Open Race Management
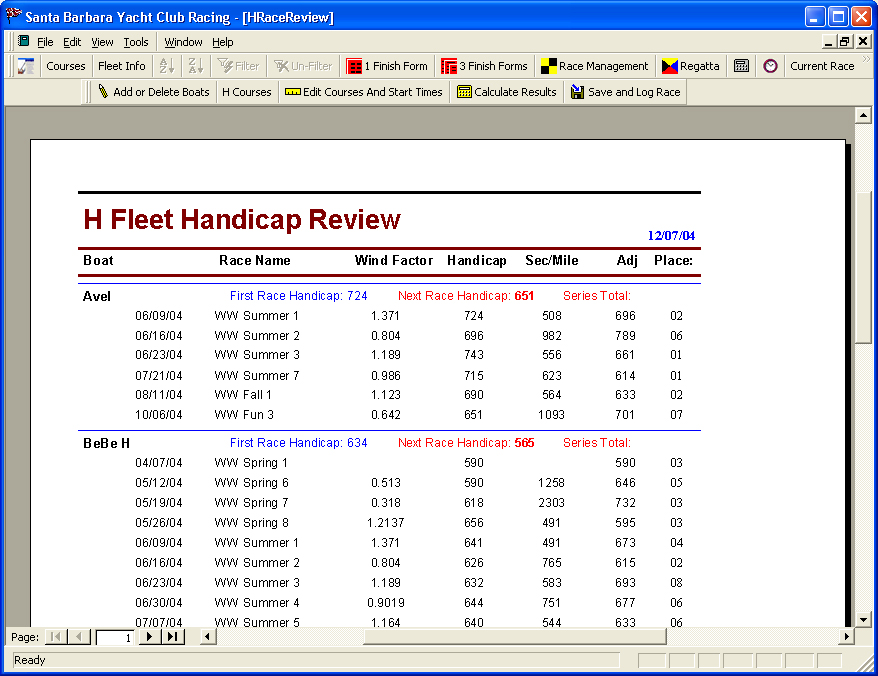Screen dimensions: 878x676 click(x=595, y=66)
